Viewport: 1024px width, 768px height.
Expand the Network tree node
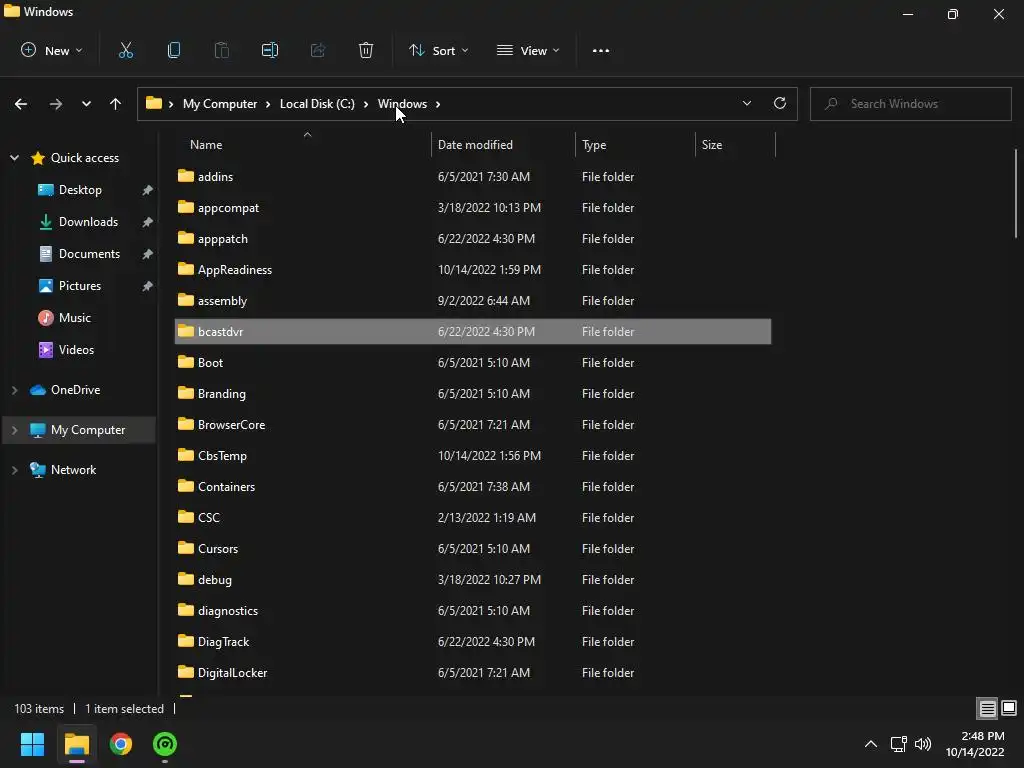coord(14,470)
